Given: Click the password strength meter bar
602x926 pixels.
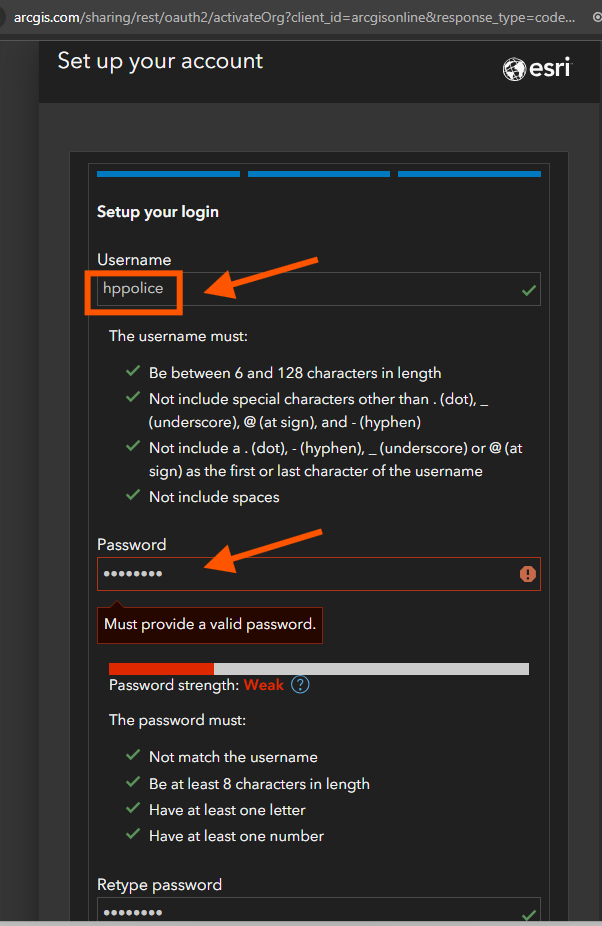Looking at the screenshot, I should [319, 669].
